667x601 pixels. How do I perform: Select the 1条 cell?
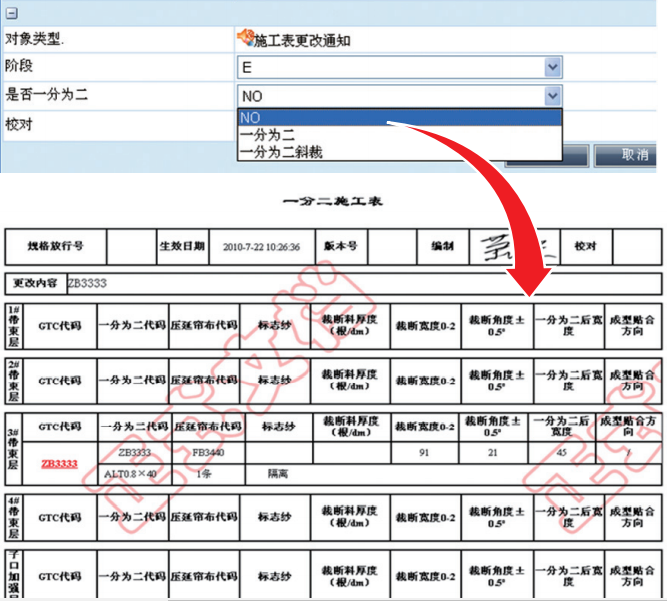pos(208,474)
